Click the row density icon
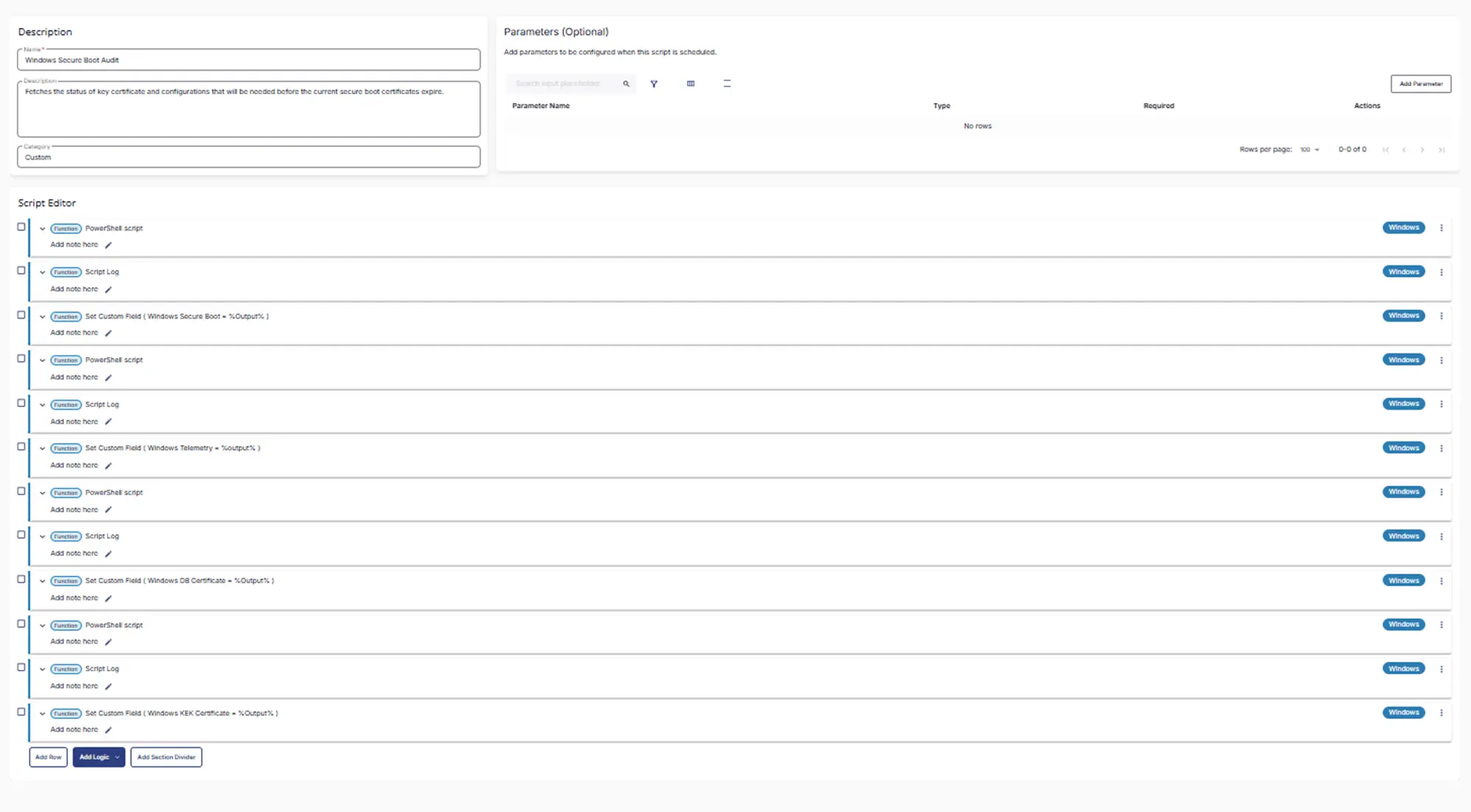Image resolution: width=1471 pixels, height=812 pixels. point(727,84)
